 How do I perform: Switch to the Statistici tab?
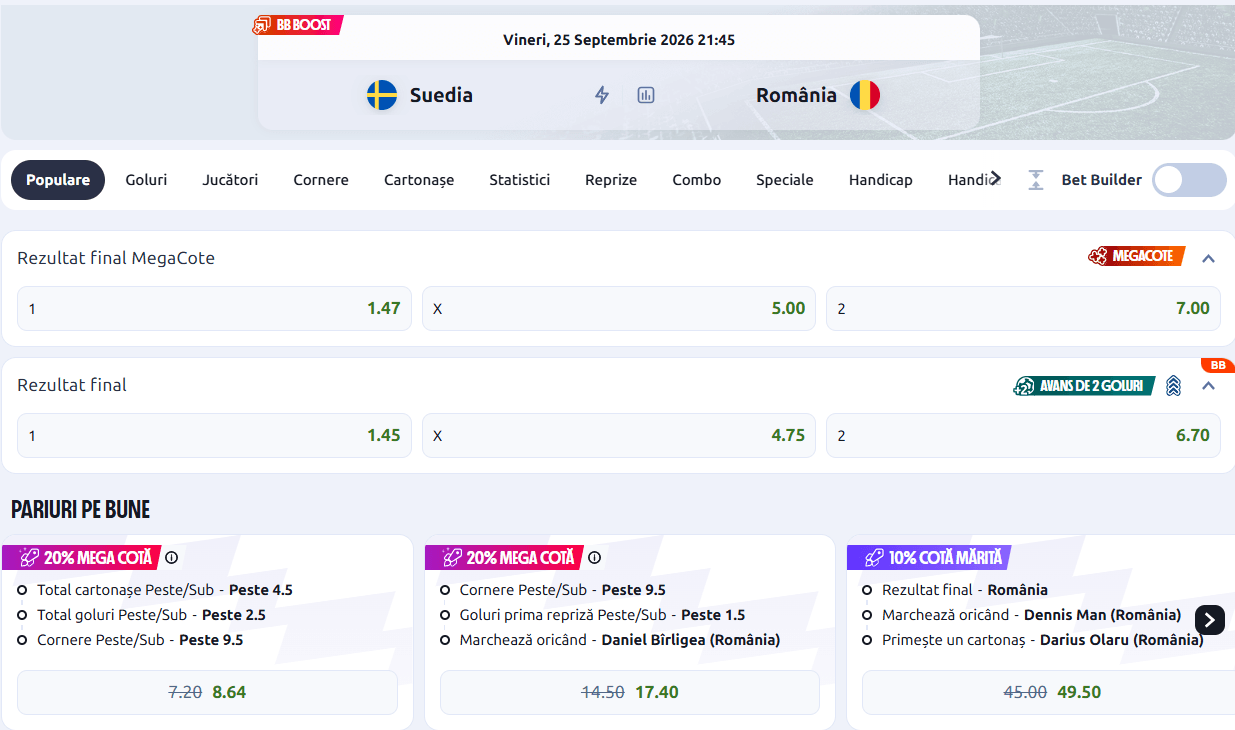point(520,180)
